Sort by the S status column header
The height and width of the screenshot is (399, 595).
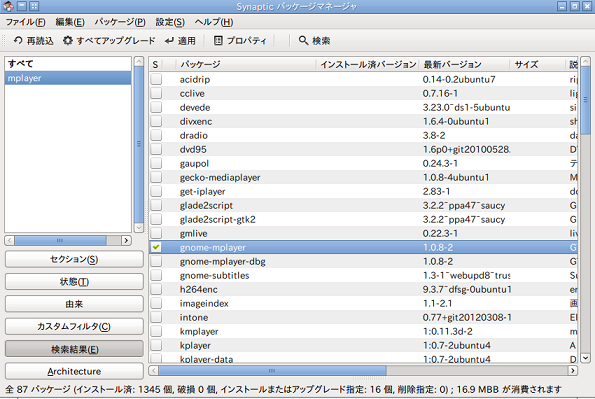(156, 65)
